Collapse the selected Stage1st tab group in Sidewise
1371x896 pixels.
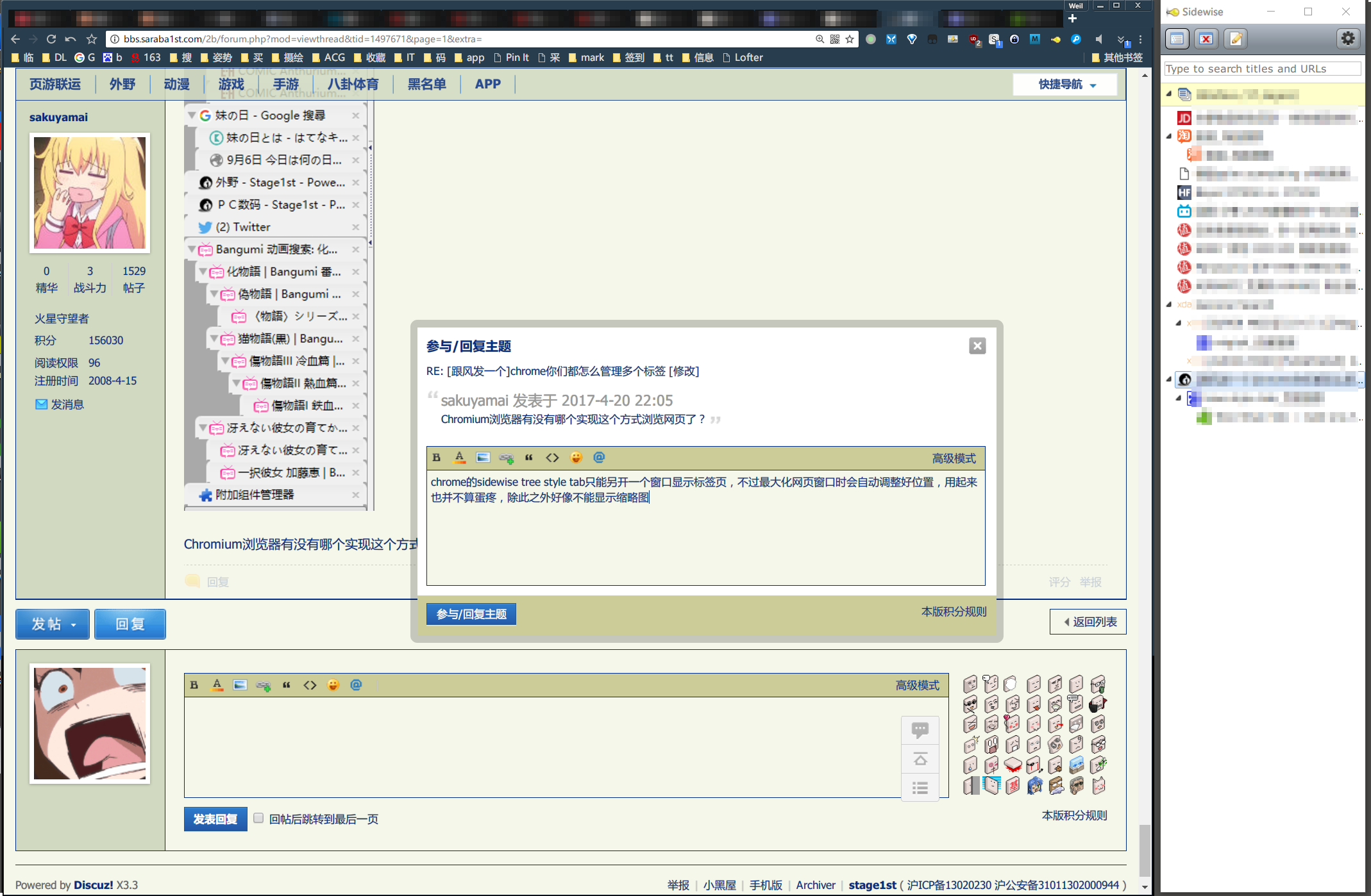[x=1168, y=379]
